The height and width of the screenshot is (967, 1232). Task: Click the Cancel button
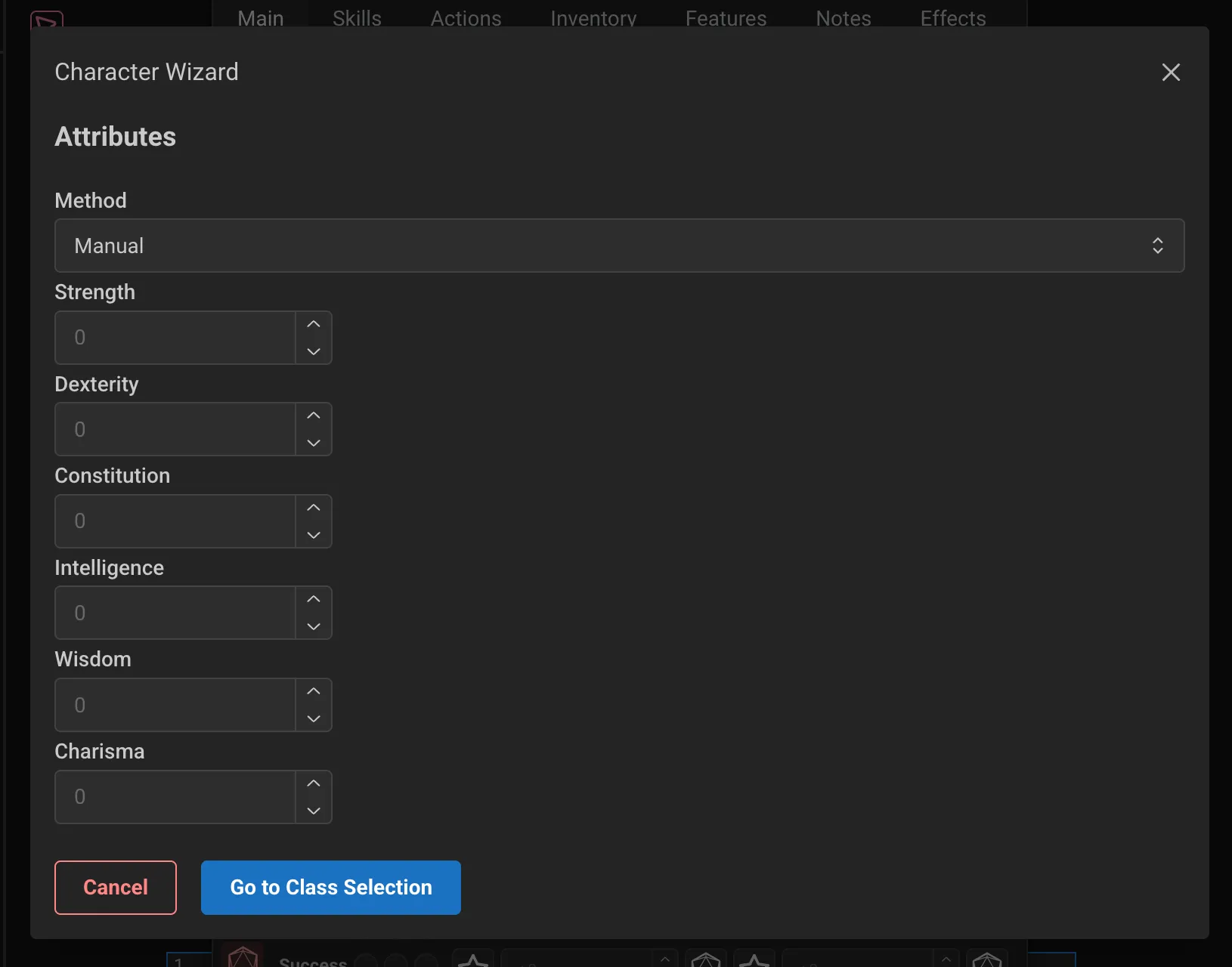click(115, 888)
